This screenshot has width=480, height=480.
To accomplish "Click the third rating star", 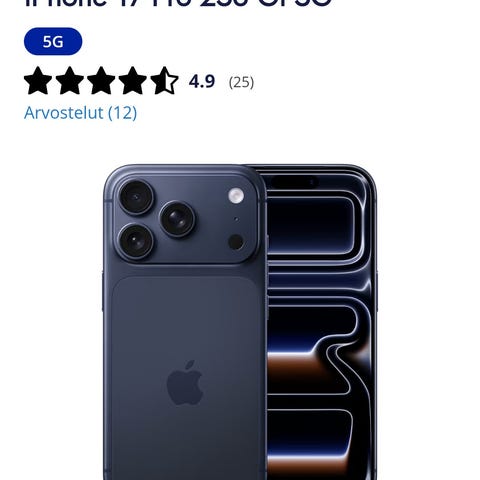I will pyautogui.click(x=101, y=80).
